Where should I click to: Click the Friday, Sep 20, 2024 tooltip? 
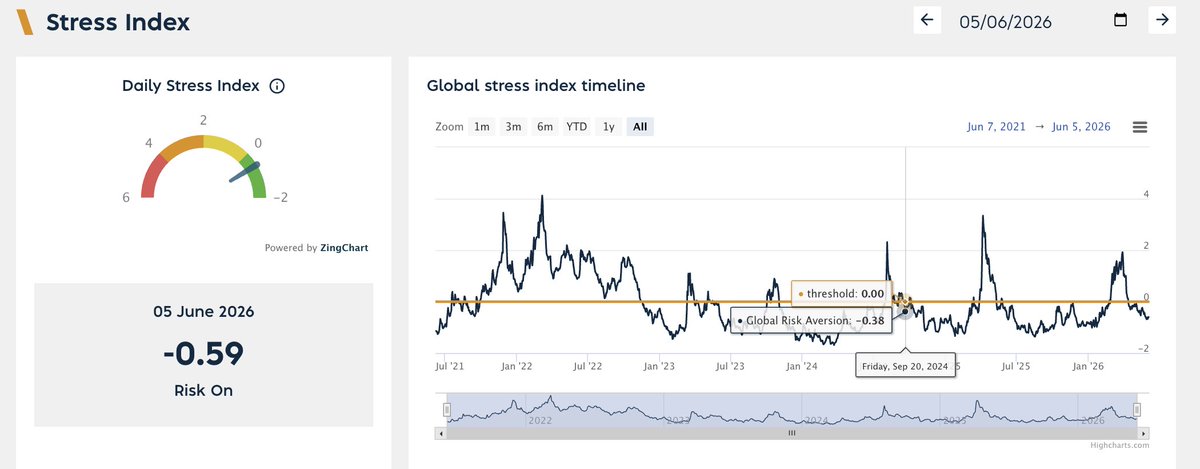(x=905, y=366)
